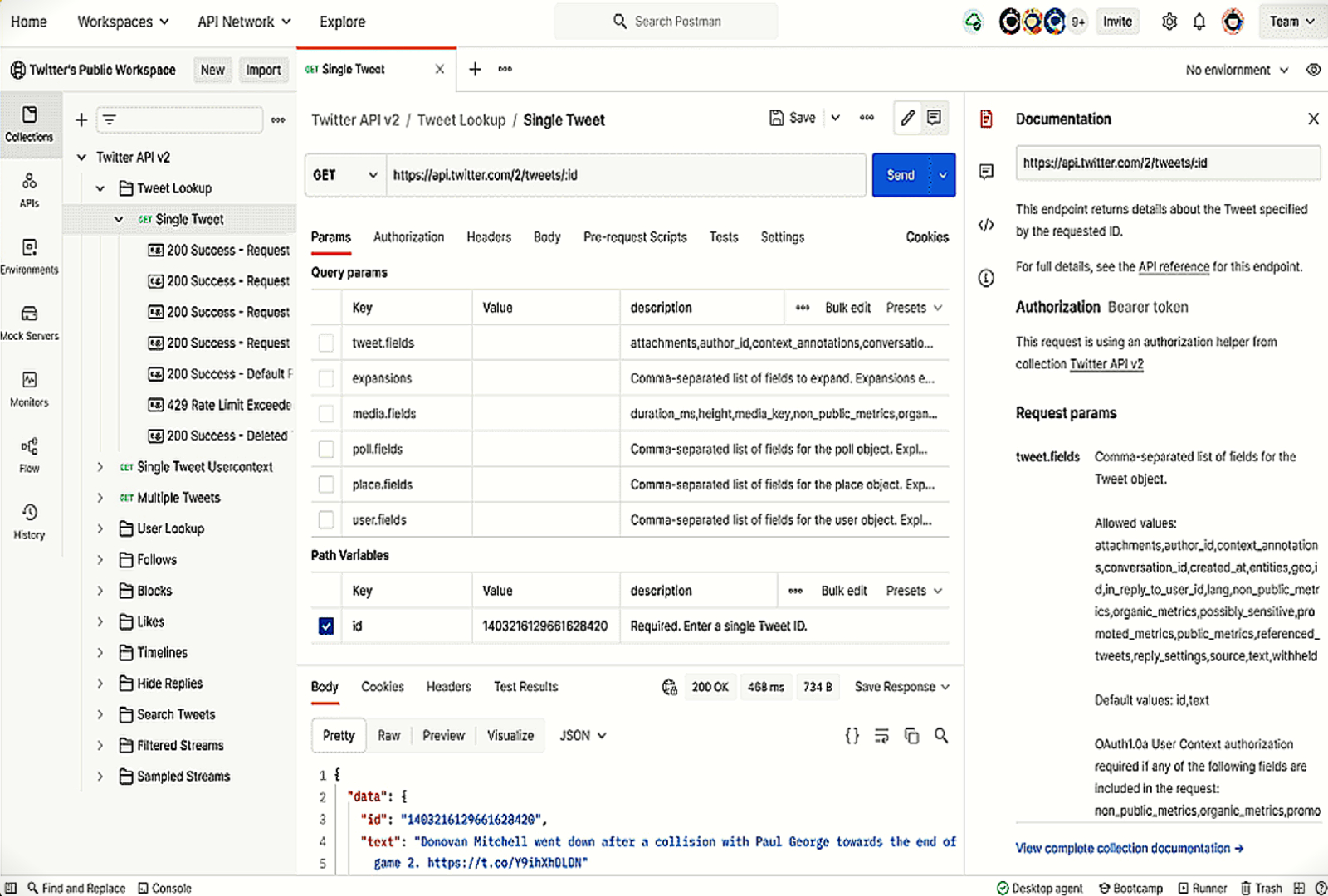
Task: Open the Save Response dropdown
Action: 902,687
